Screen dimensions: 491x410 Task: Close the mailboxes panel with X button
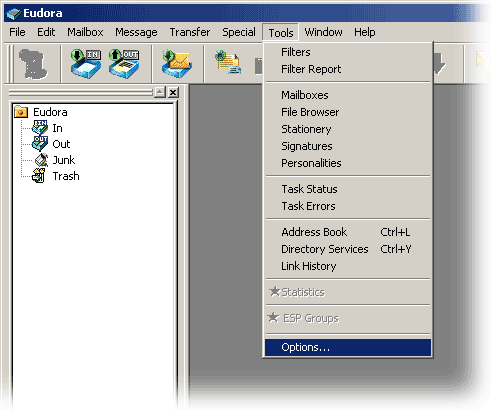pyautogui.click(x=173, y=92)
